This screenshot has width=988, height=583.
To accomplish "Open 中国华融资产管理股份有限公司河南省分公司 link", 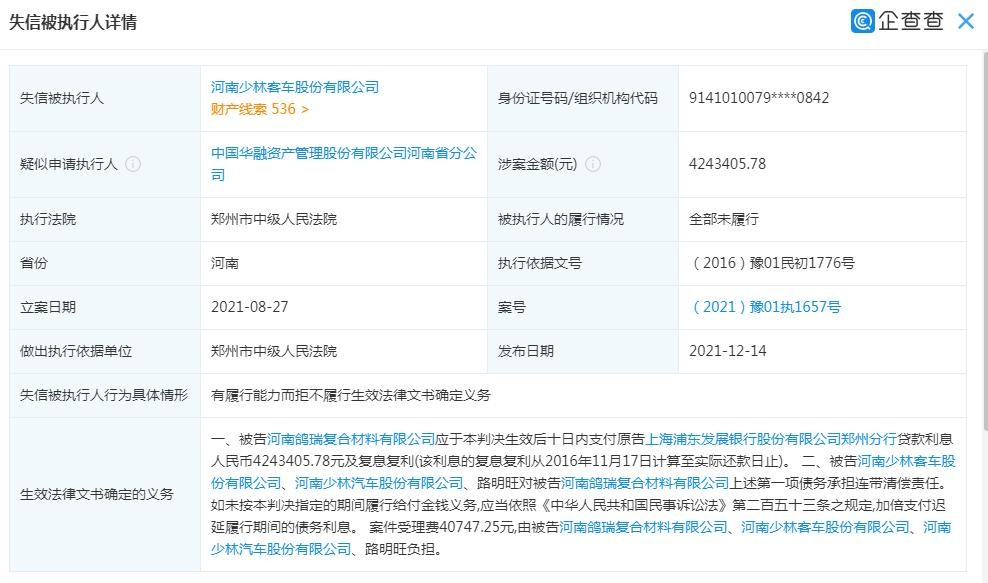I will coord(343,153).
